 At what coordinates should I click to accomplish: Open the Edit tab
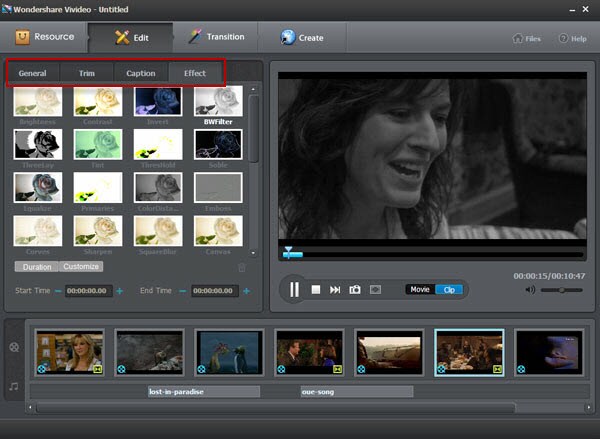131,38
